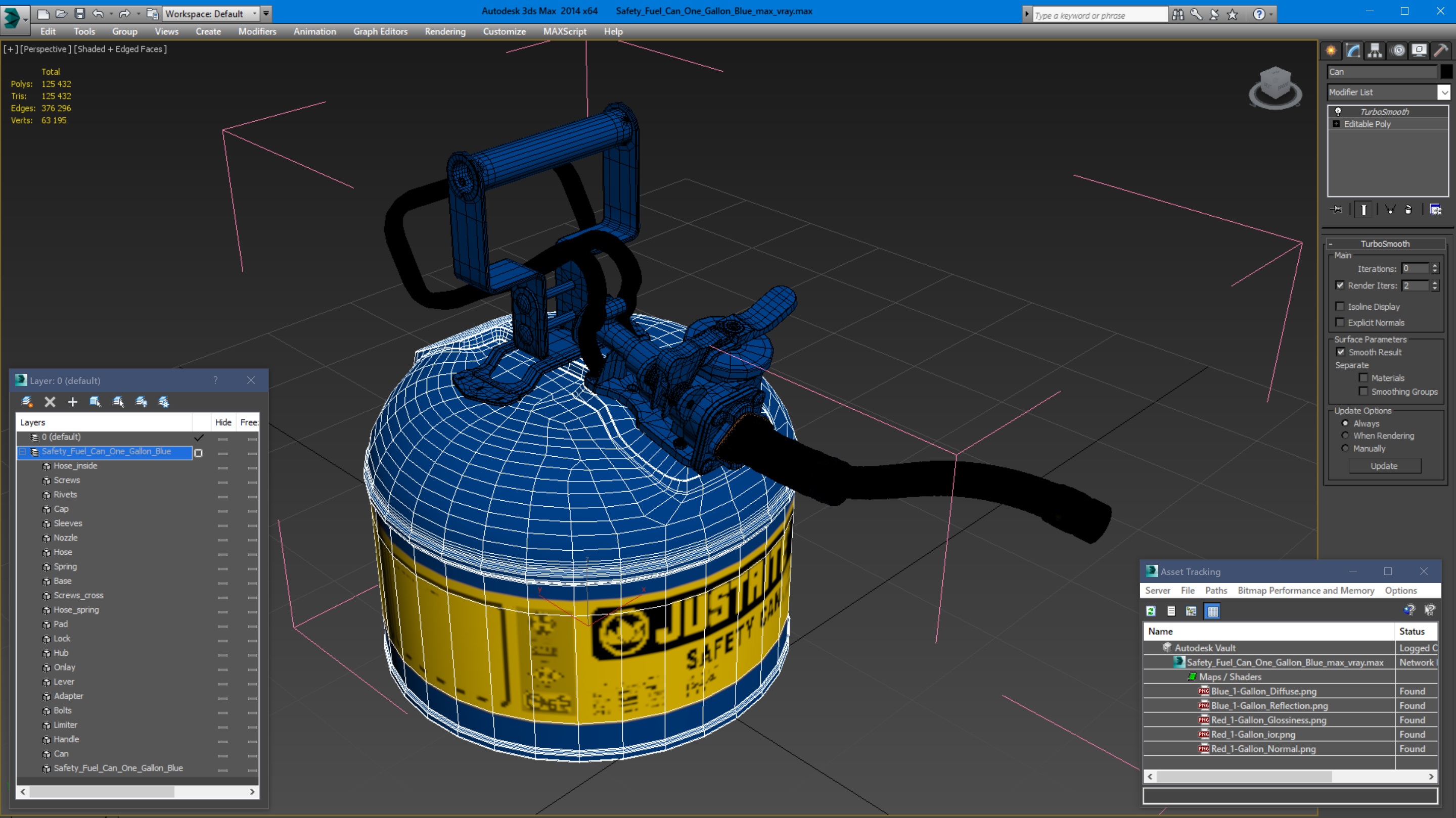
Task: Click the Perspective viewport label
Action: click(x=46, y=49)
